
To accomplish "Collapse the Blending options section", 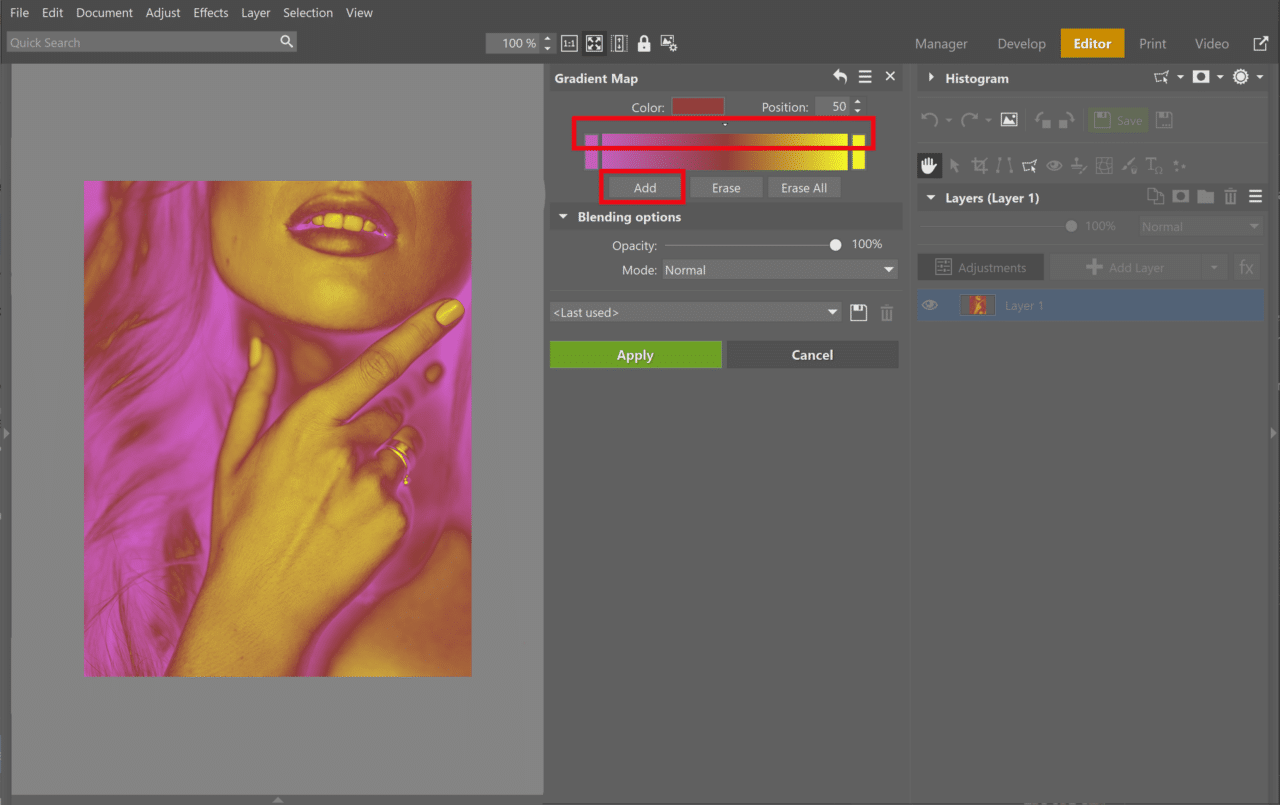I will [562, 216].
